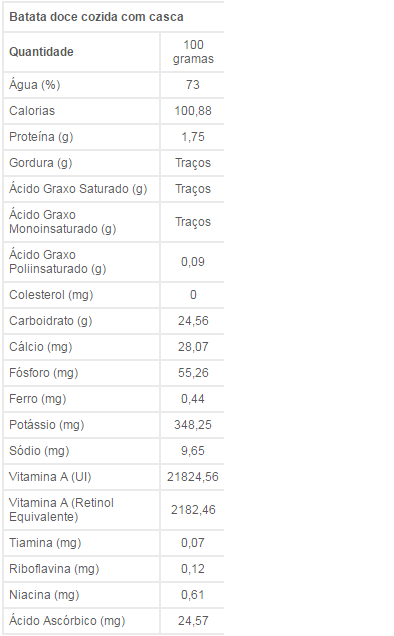The height and width of the screenshot is (636, 394).
Task: Select the Fósforo value 55,26
Action: point(193,373)
